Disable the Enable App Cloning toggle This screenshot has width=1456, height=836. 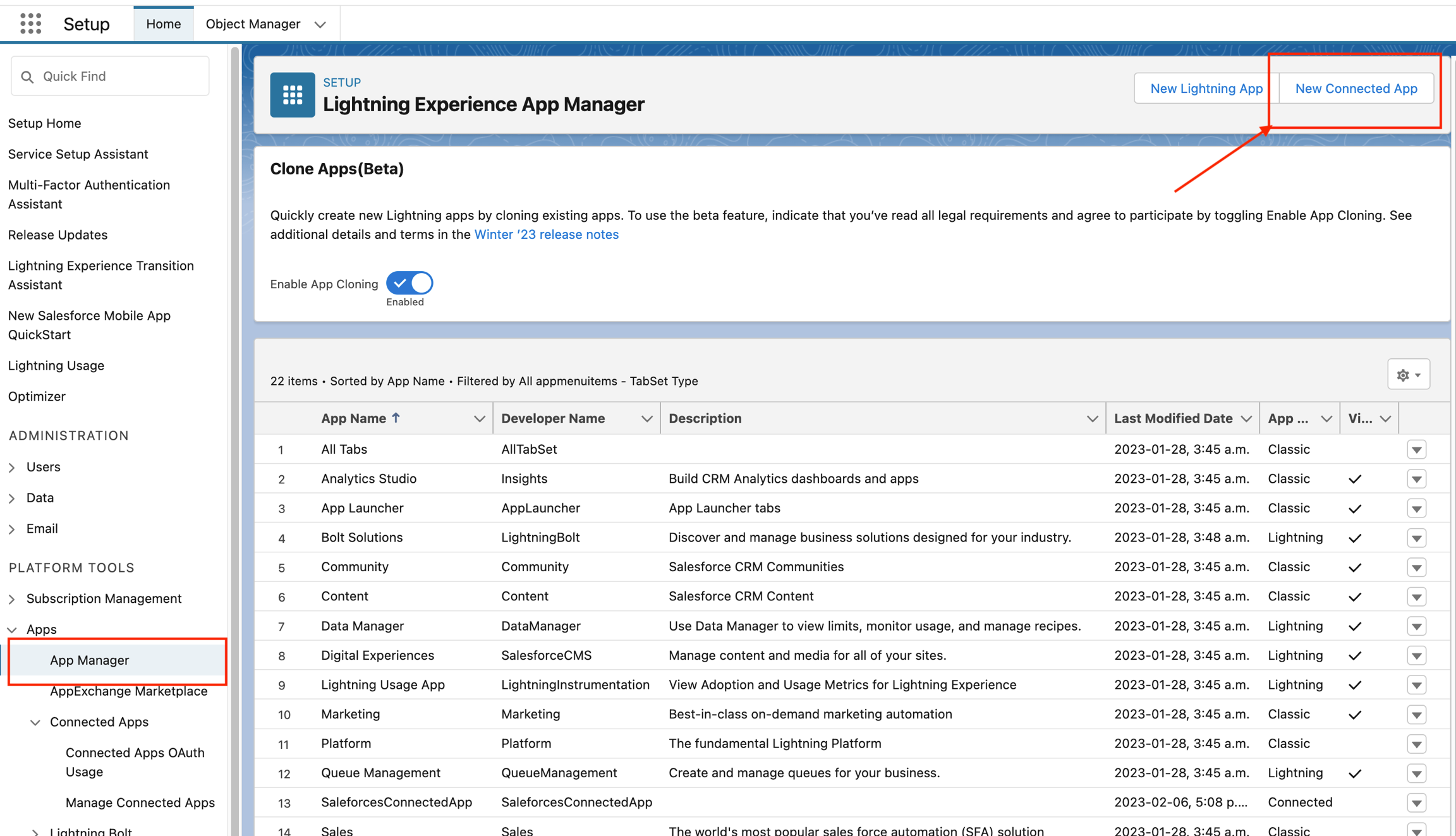pyautogui.click(x=409, y=283)
